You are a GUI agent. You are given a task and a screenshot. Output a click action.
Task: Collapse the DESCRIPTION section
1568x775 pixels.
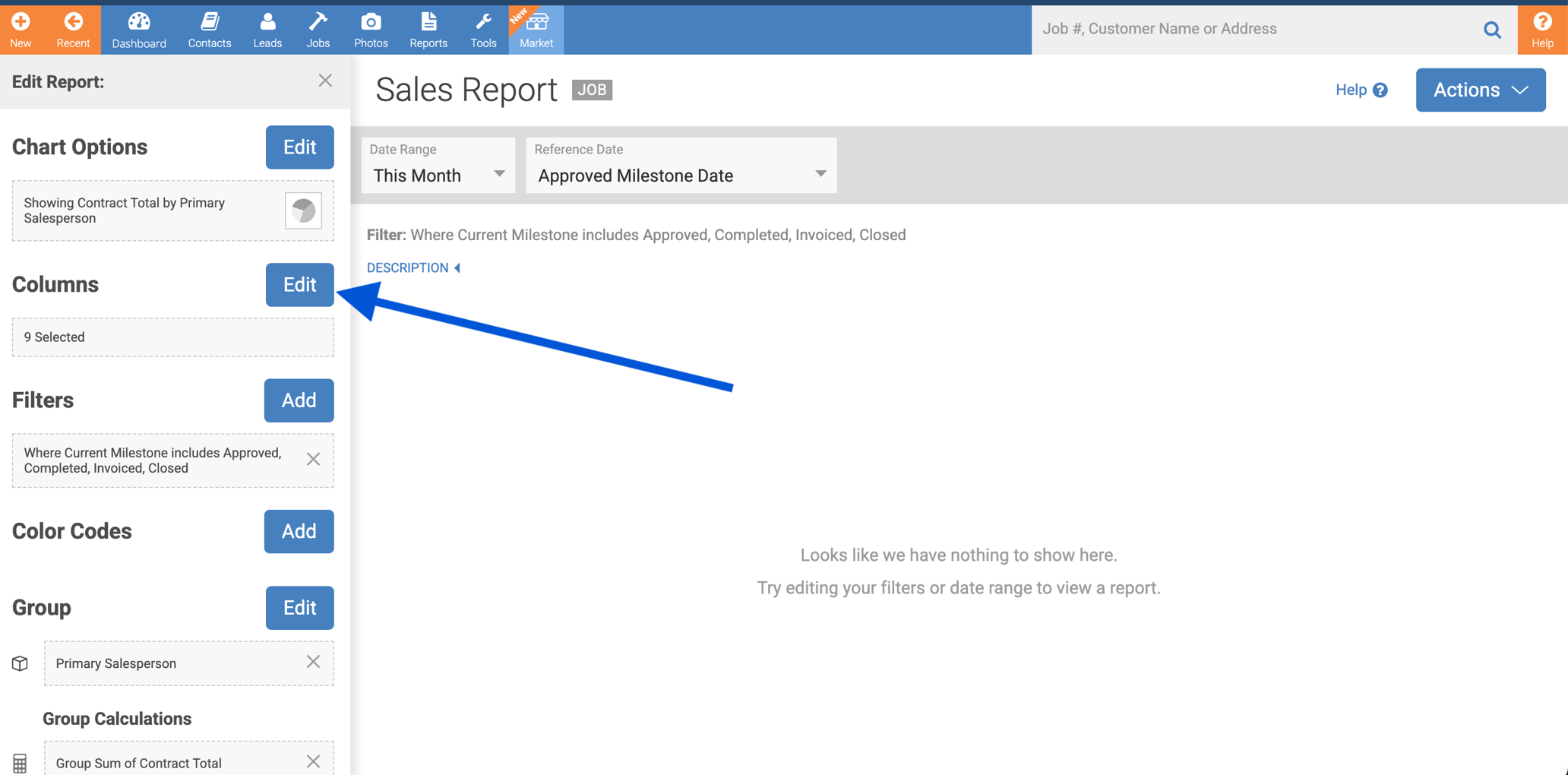coord(413,267)
